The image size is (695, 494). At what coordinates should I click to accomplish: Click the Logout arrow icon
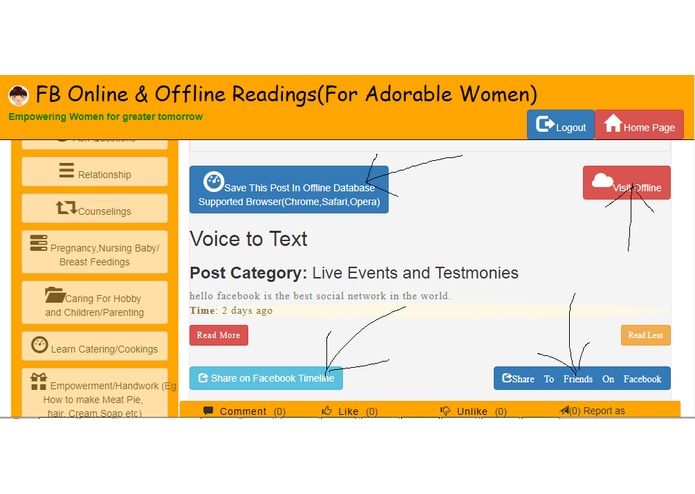(x=545, y=124)
